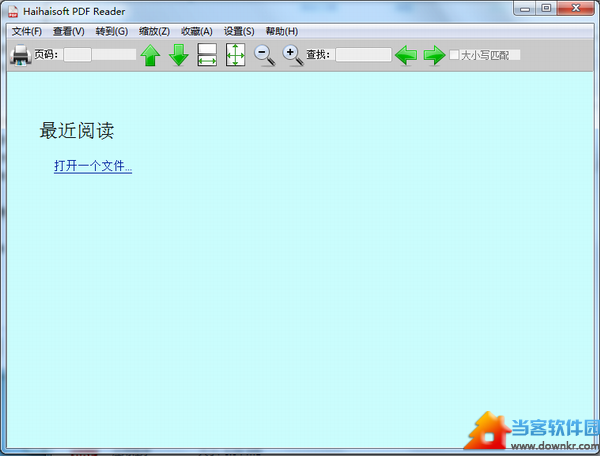Viewport: 600px width, 456px height.
Task: Open the 文件(F) menu
Action: click(x=26, y=31)
